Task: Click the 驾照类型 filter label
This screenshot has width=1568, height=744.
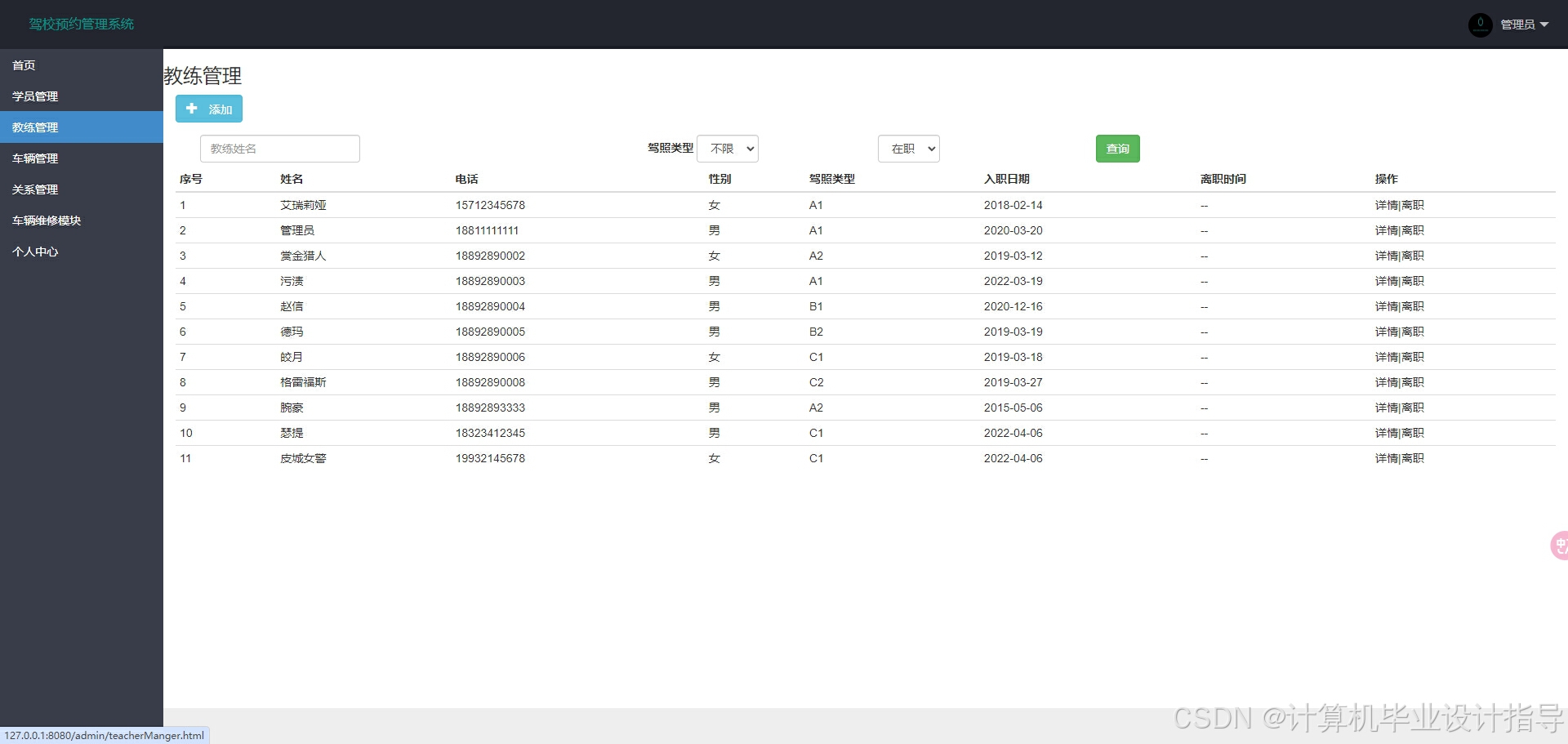Action: (x=670, y=148)
